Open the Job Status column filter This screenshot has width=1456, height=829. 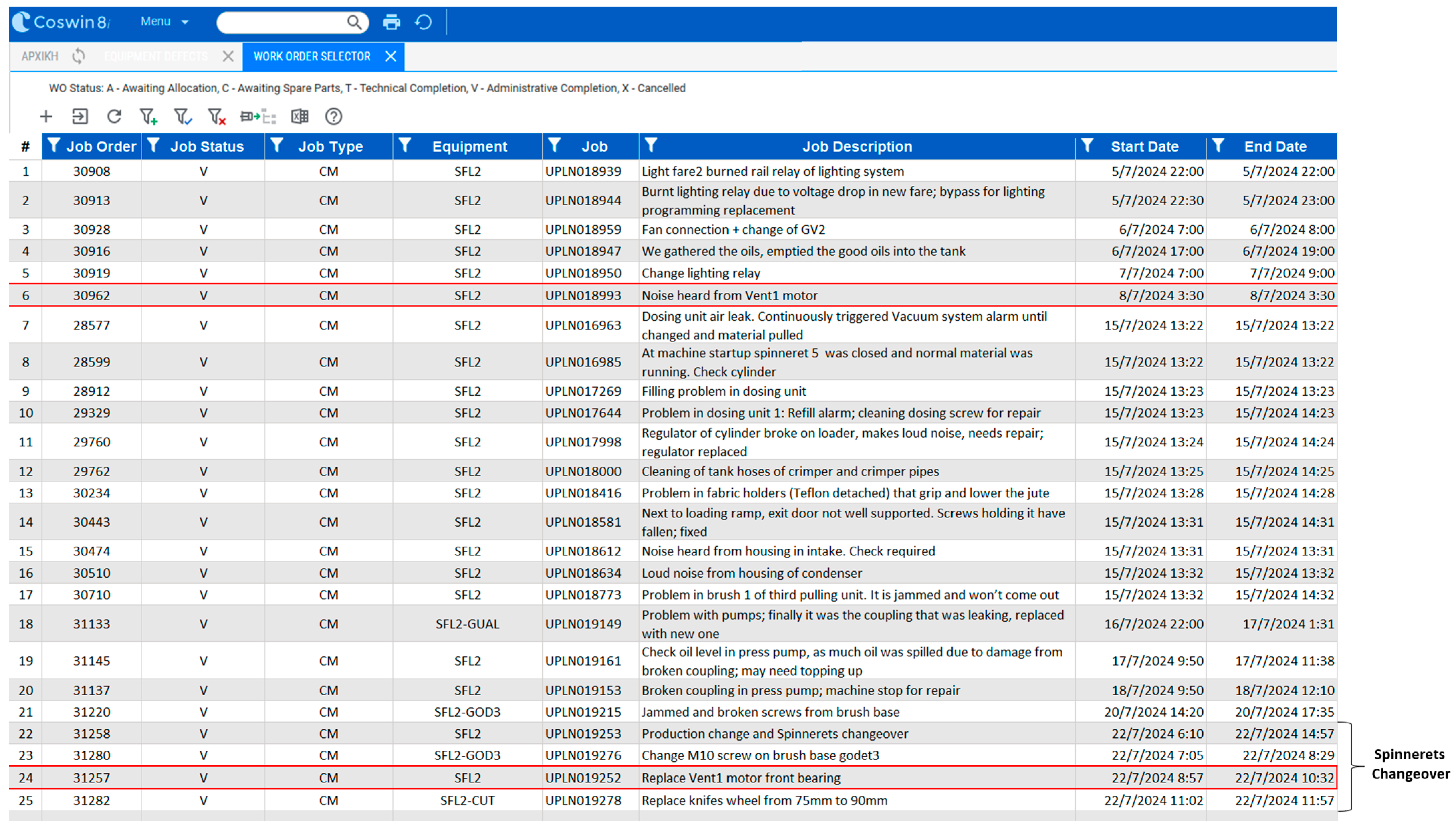coord(154,146)
